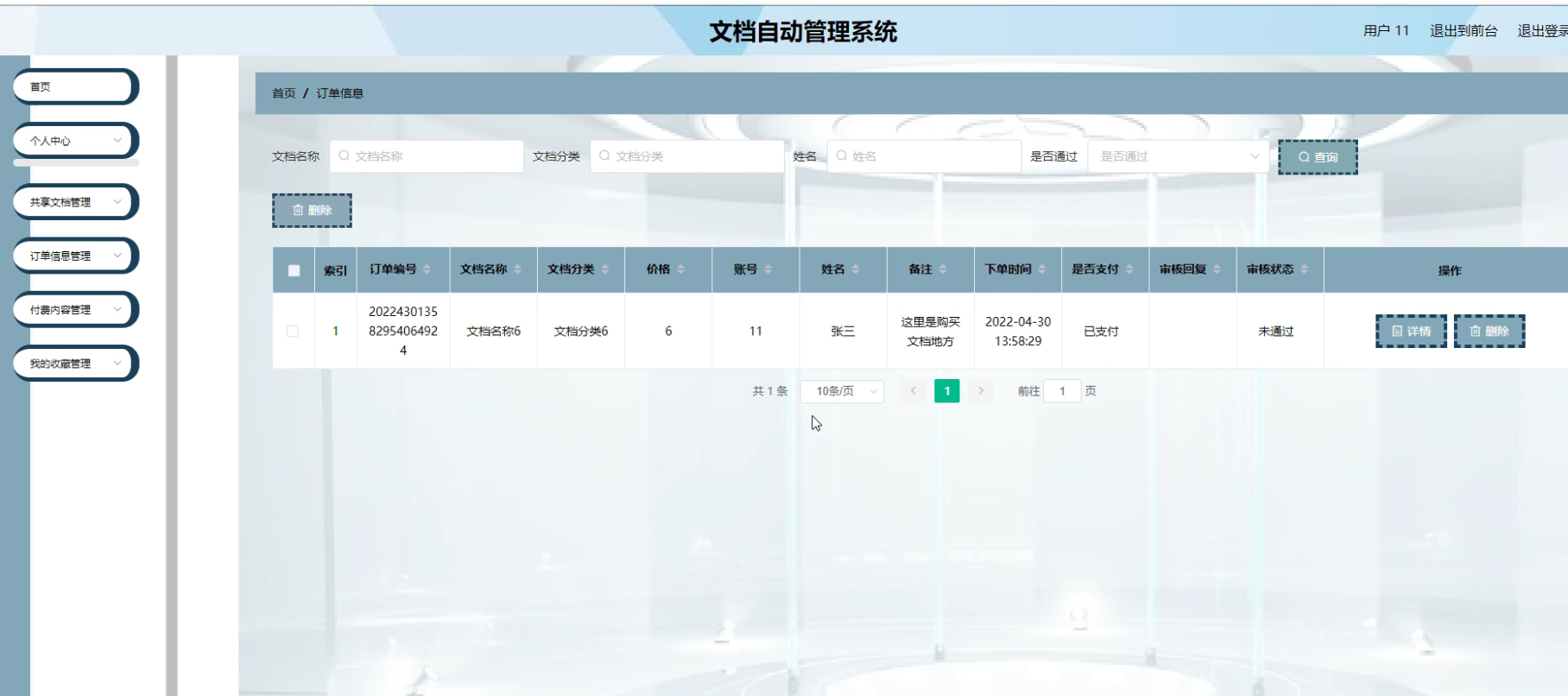1568x696 pixels.
Task: Focus the 文档名称 search field
Action: click(427, 156)
